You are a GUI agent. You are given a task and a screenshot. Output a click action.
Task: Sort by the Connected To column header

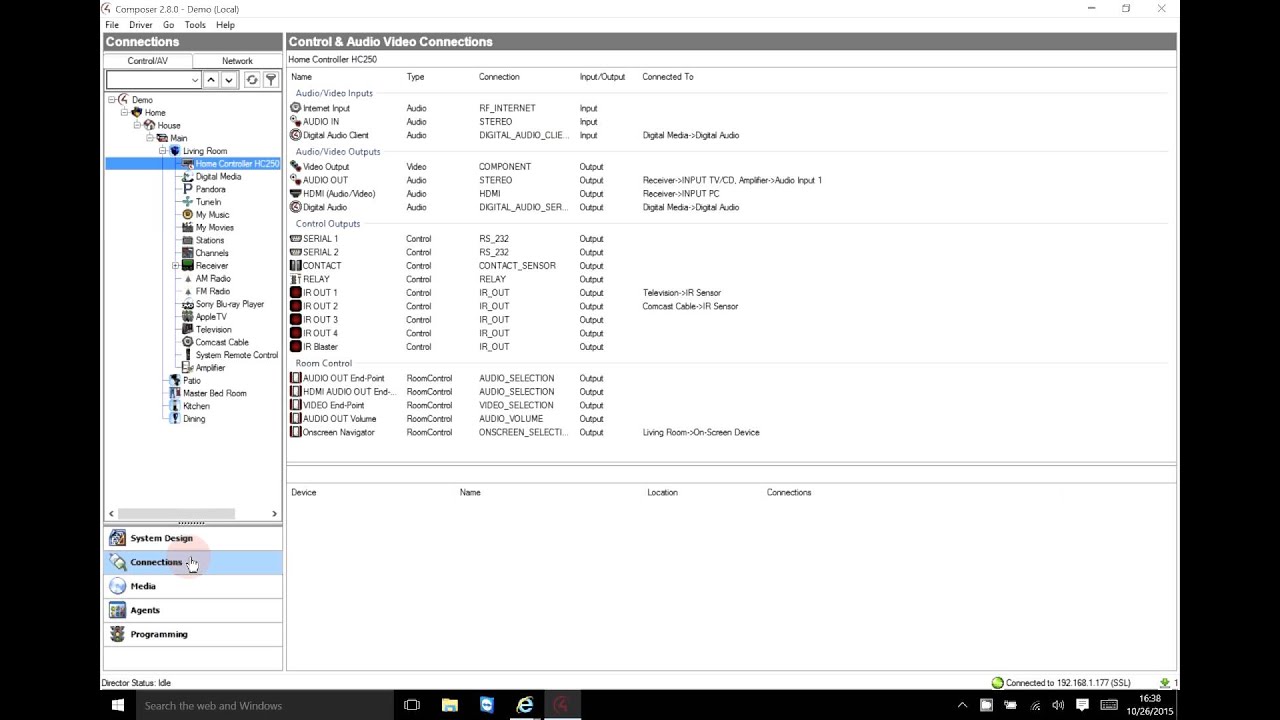pyautogui.click(x=668, y=77)
